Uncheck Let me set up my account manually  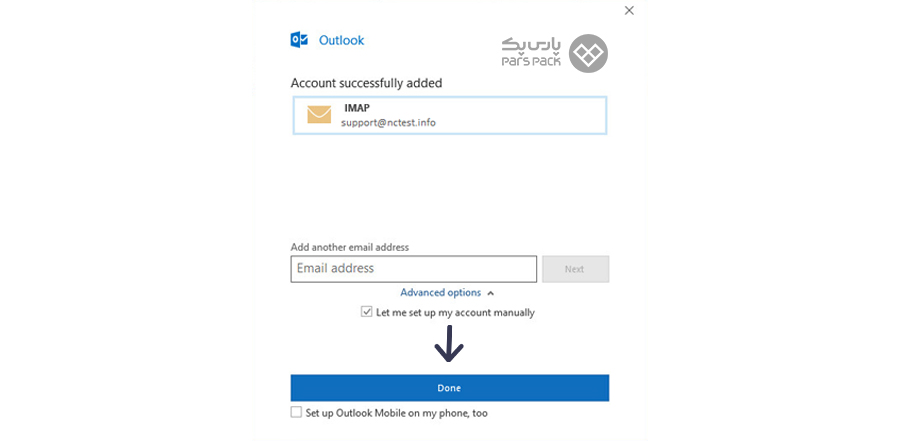point(366,312)
